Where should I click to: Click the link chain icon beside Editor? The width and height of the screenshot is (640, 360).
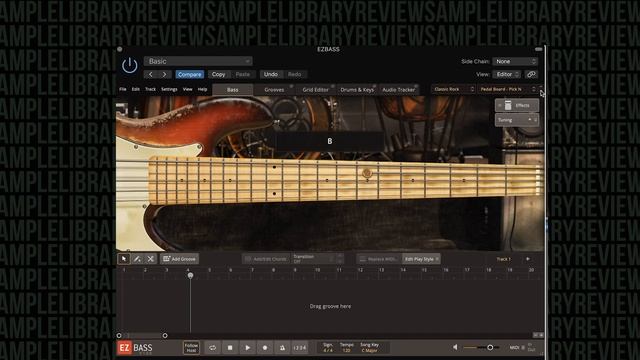tap(531, 74)
